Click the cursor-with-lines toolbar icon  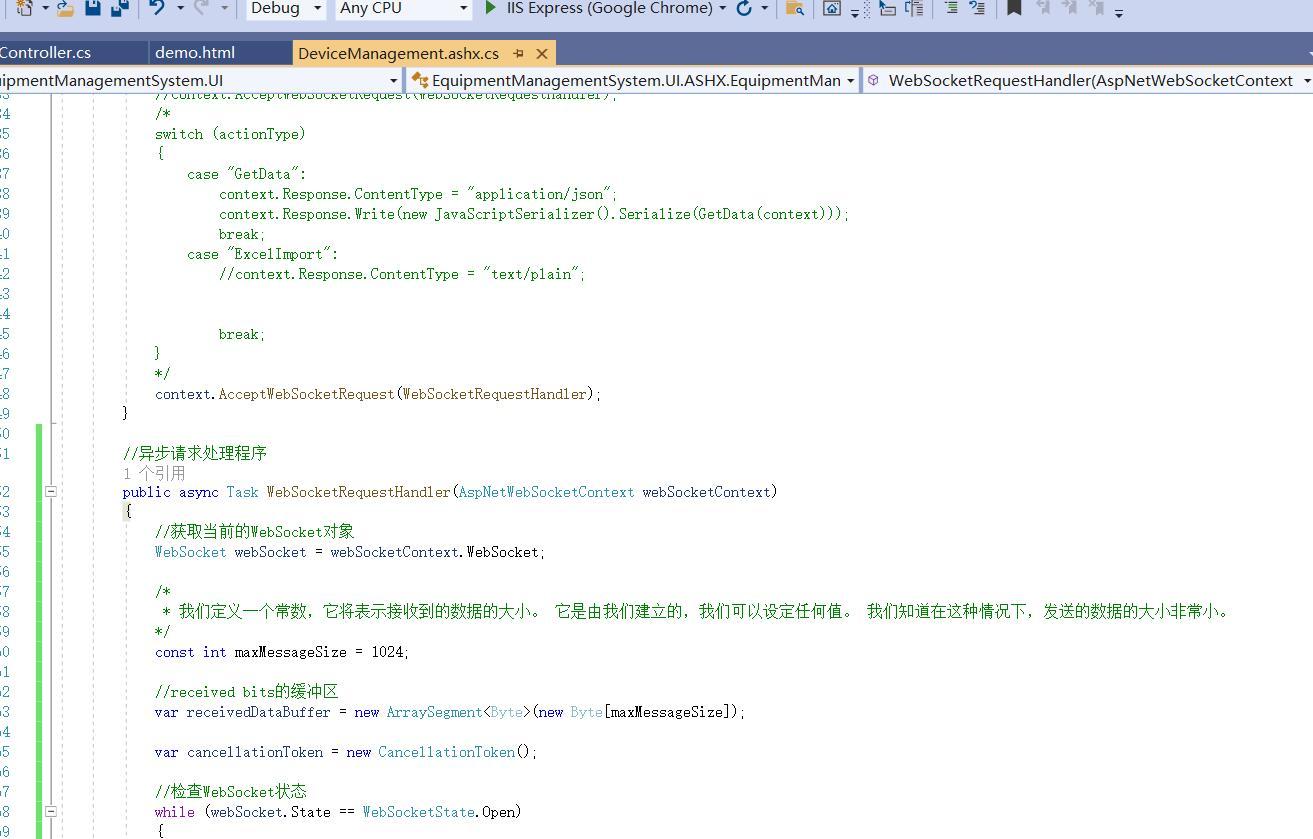point(887,8)
